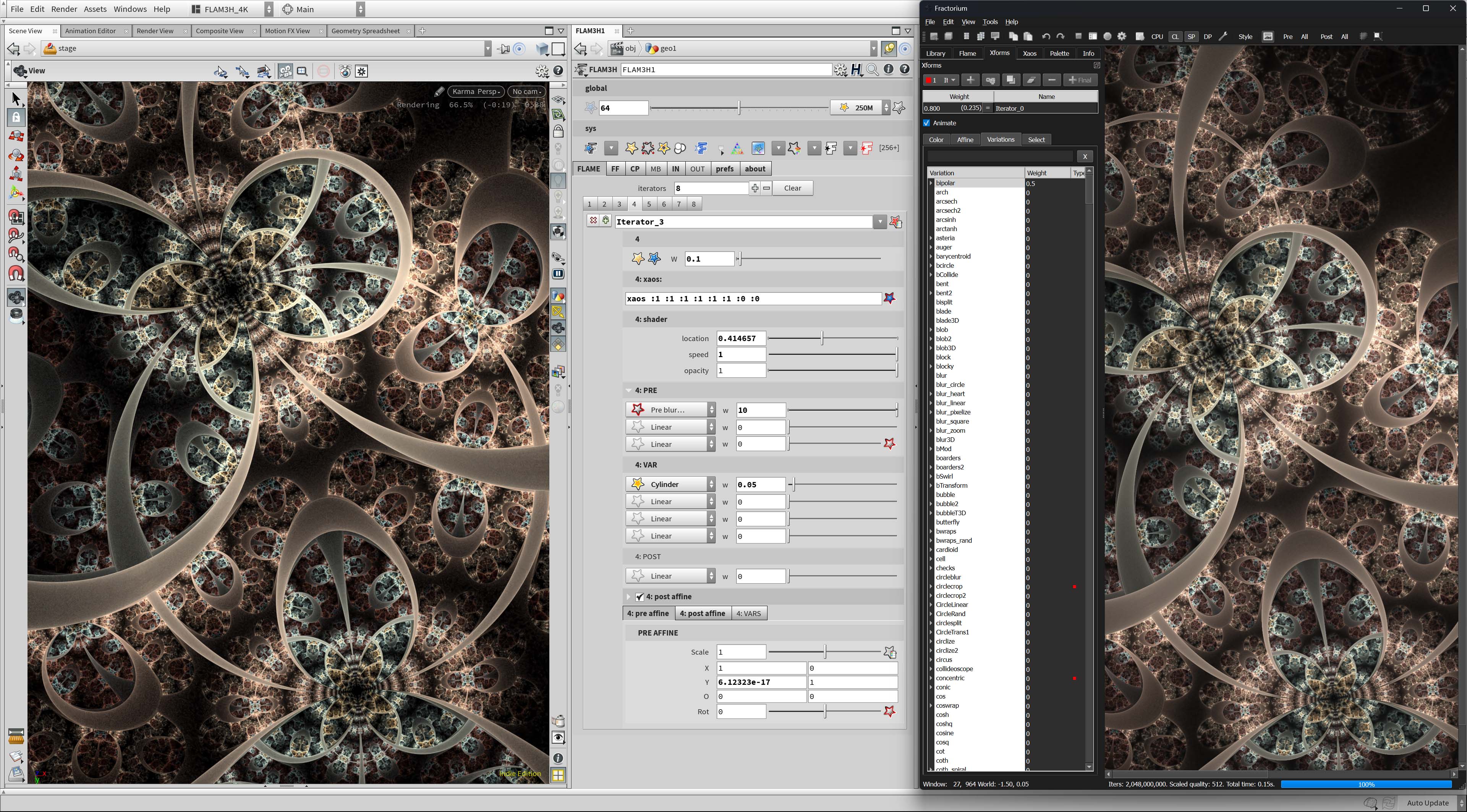Screen dimensions: 1467x812
Task: Open the Windows menu in Houdini
Action: [130, 8]
